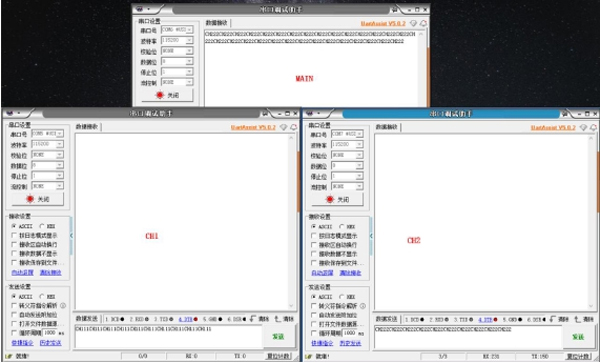Tick the loop period checkbox in CH1 window
This screenshot has height=363, width=600.
point(14,333)
